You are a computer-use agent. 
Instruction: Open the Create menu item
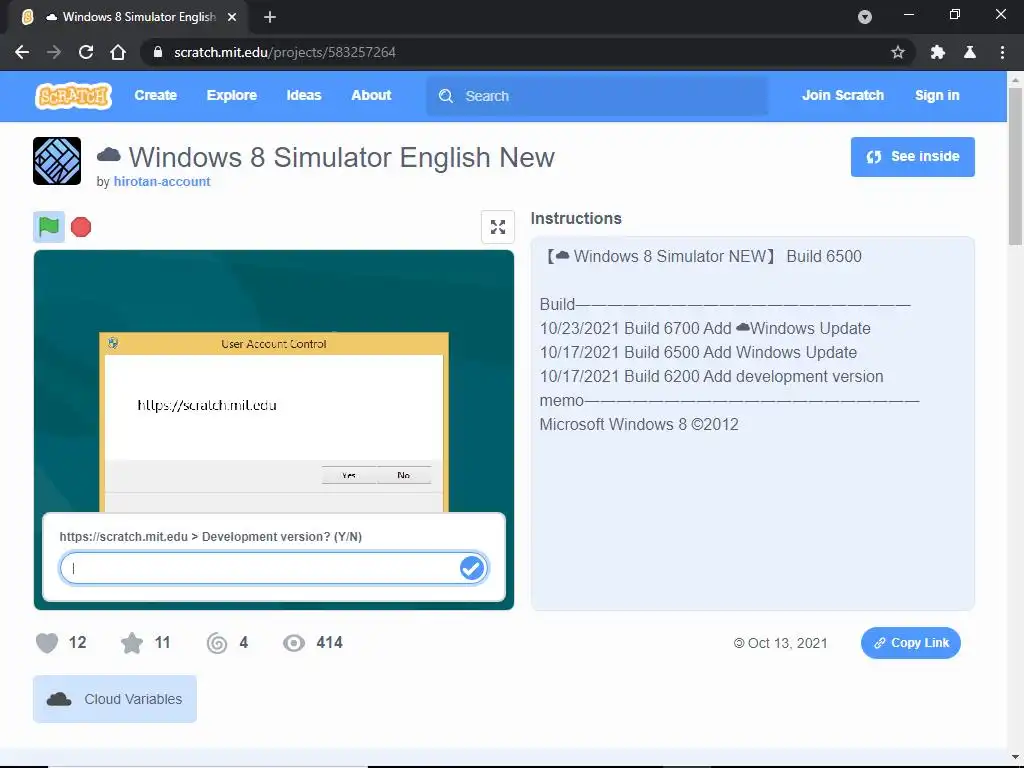(x=155, y=95)
